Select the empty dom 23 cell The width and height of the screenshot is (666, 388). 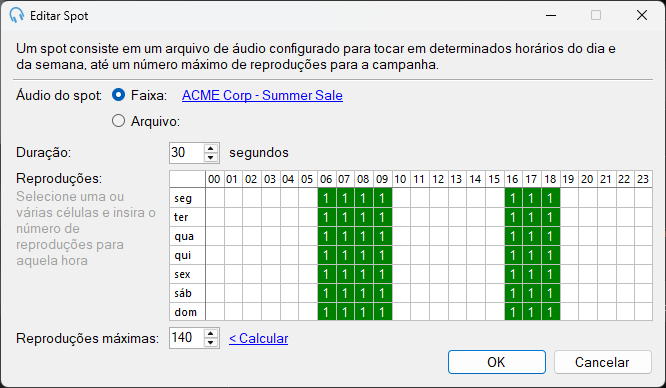click(643, 312)
